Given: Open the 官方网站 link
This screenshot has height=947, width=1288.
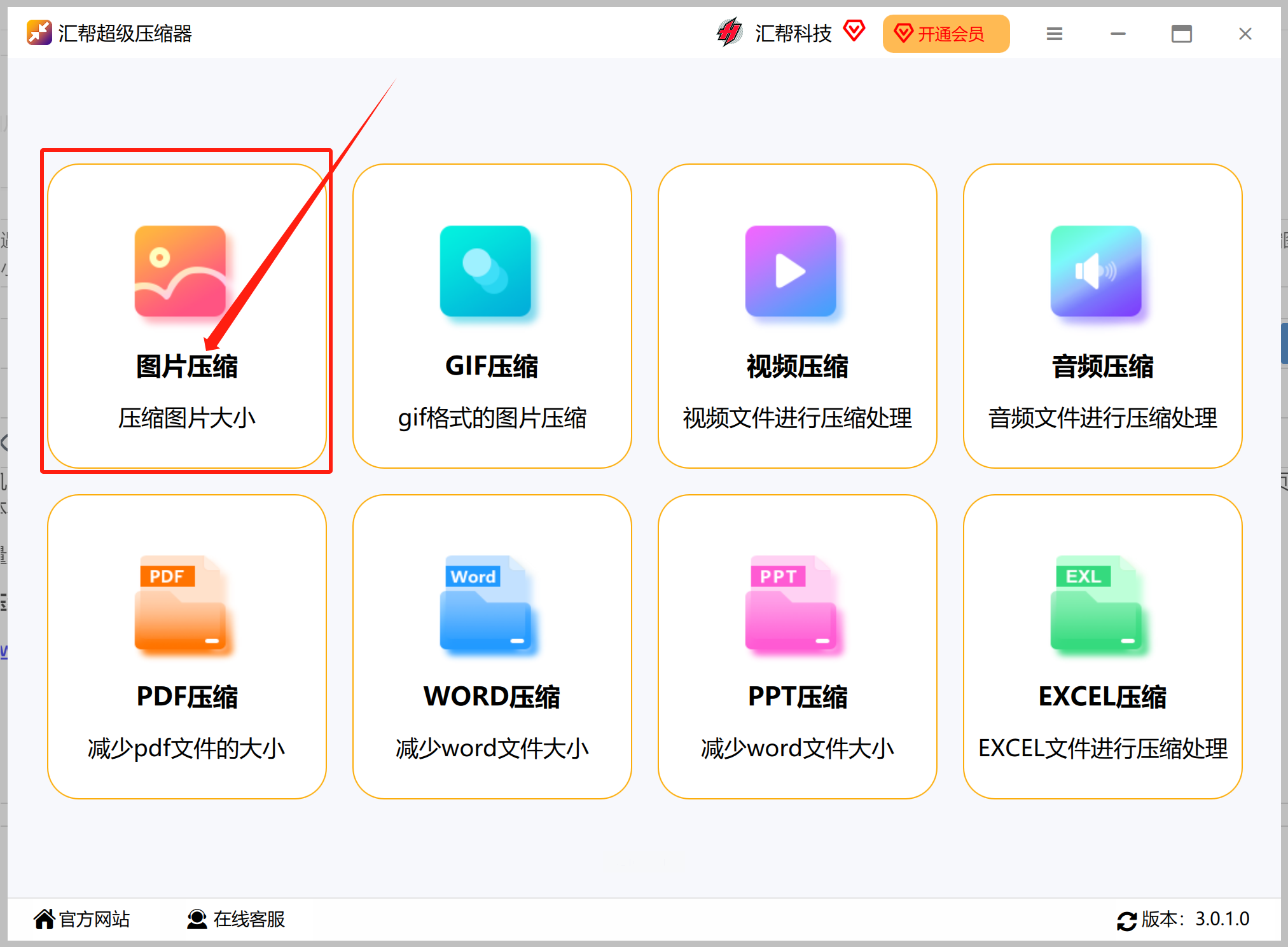Looking at the screenshot, I should click(94, 919).
